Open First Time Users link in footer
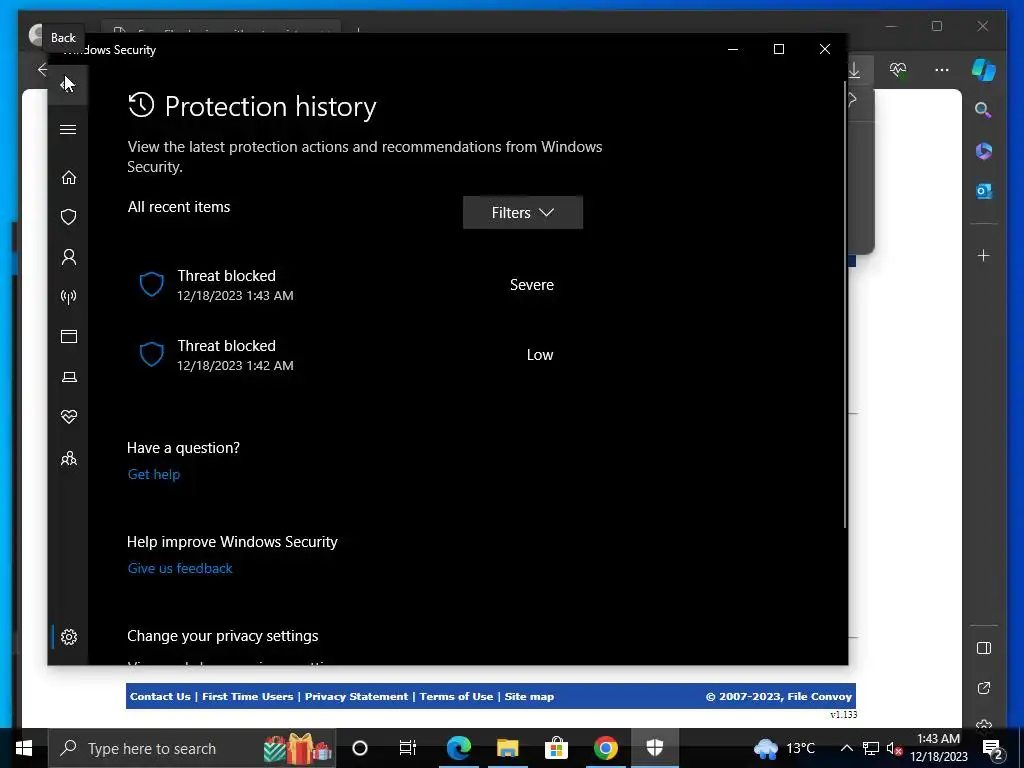1024x768 pixels. click(248, 697)
